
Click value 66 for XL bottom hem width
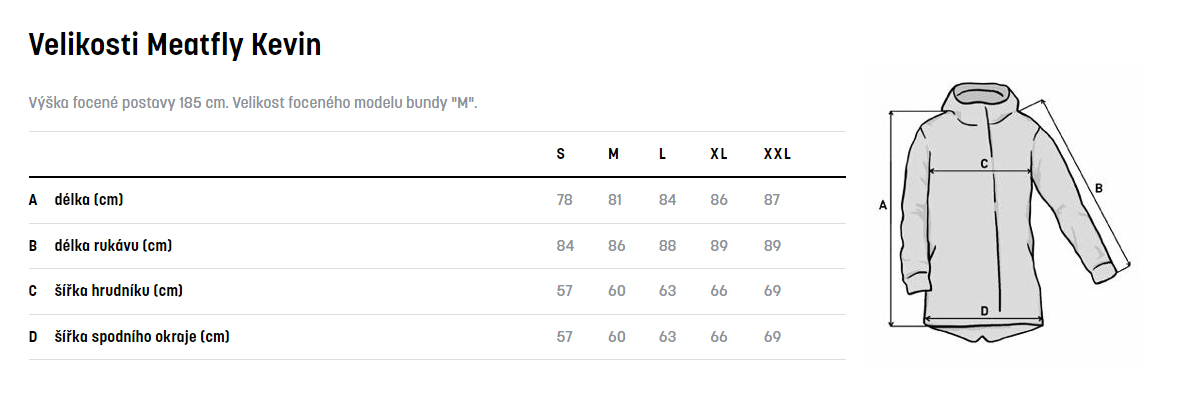719,336
